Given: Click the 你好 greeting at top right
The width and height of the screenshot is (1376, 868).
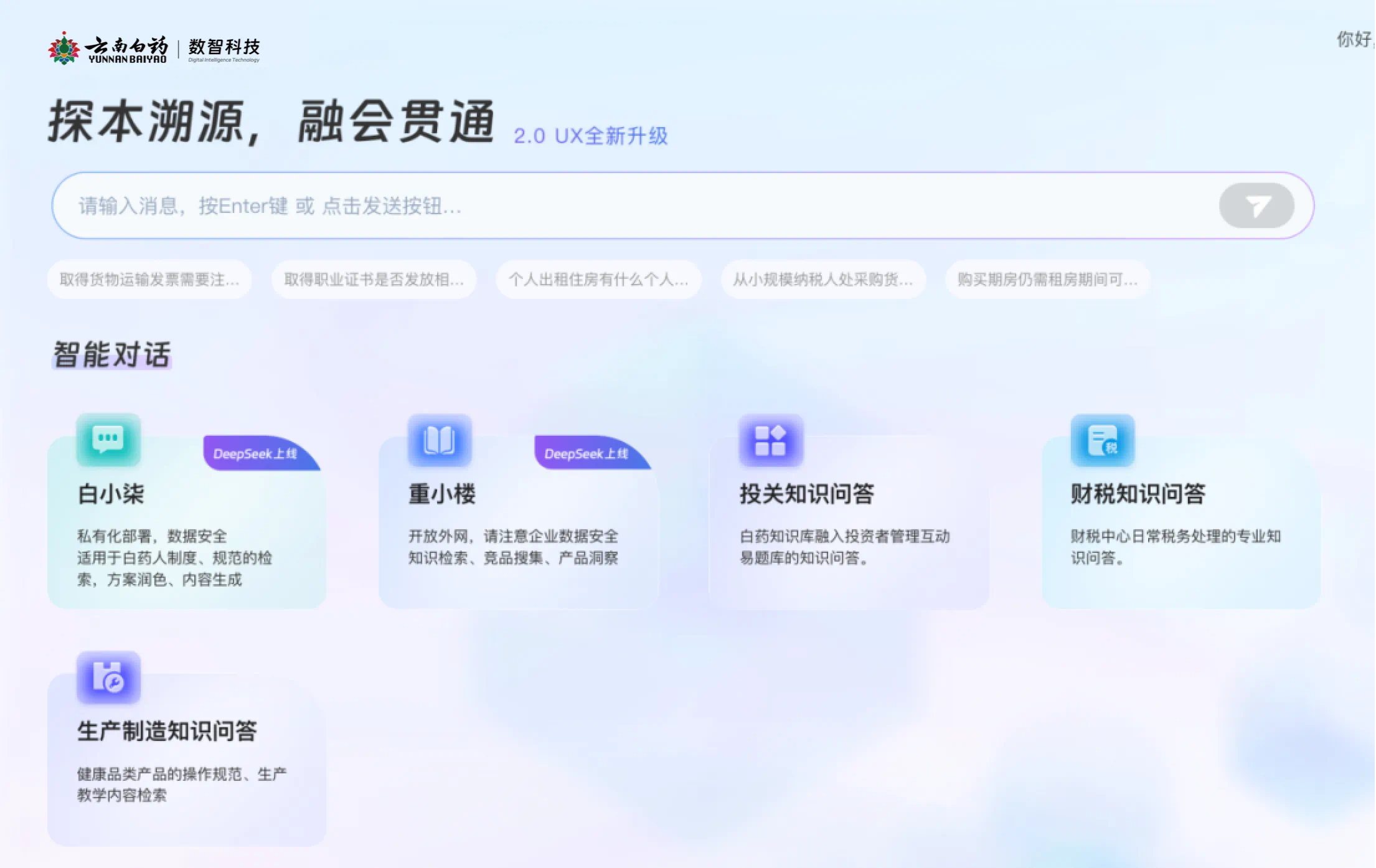Looking at the screenshot, I should click(x=1355, y=39).
